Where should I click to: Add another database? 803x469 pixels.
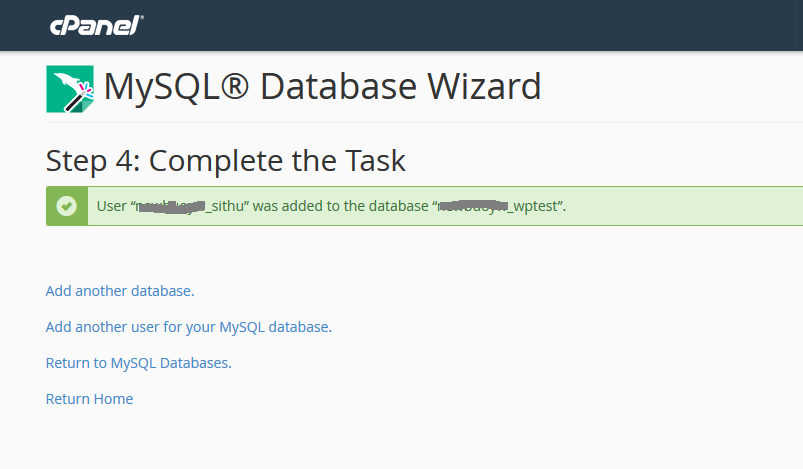coord(120,291)
